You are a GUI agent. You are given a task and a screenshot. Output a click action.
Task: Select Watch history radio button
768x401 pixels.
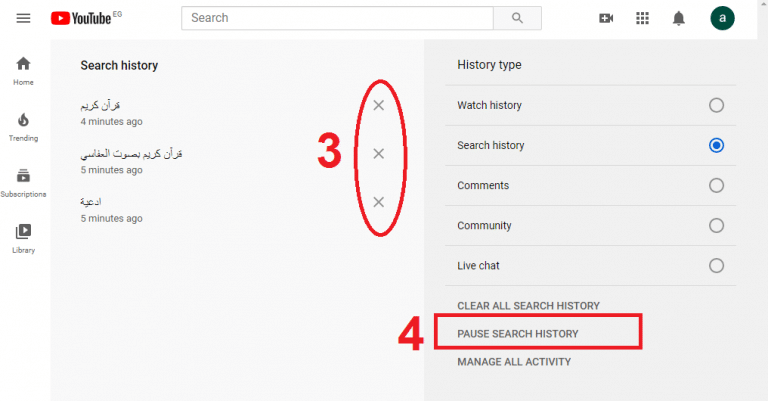716,105
